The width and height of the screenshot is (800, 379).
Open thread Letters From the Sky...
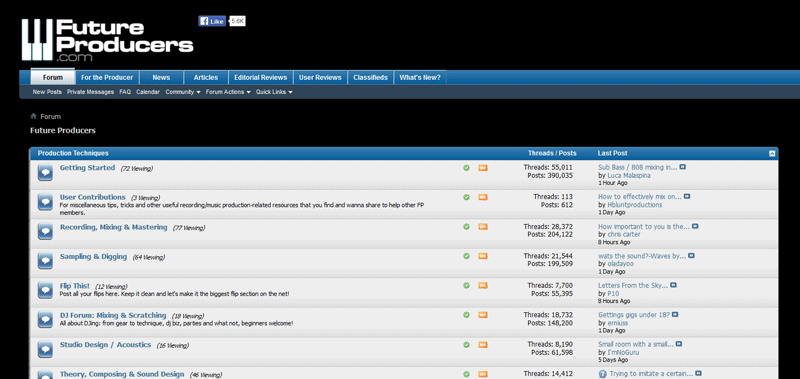(x=633, y=286)
